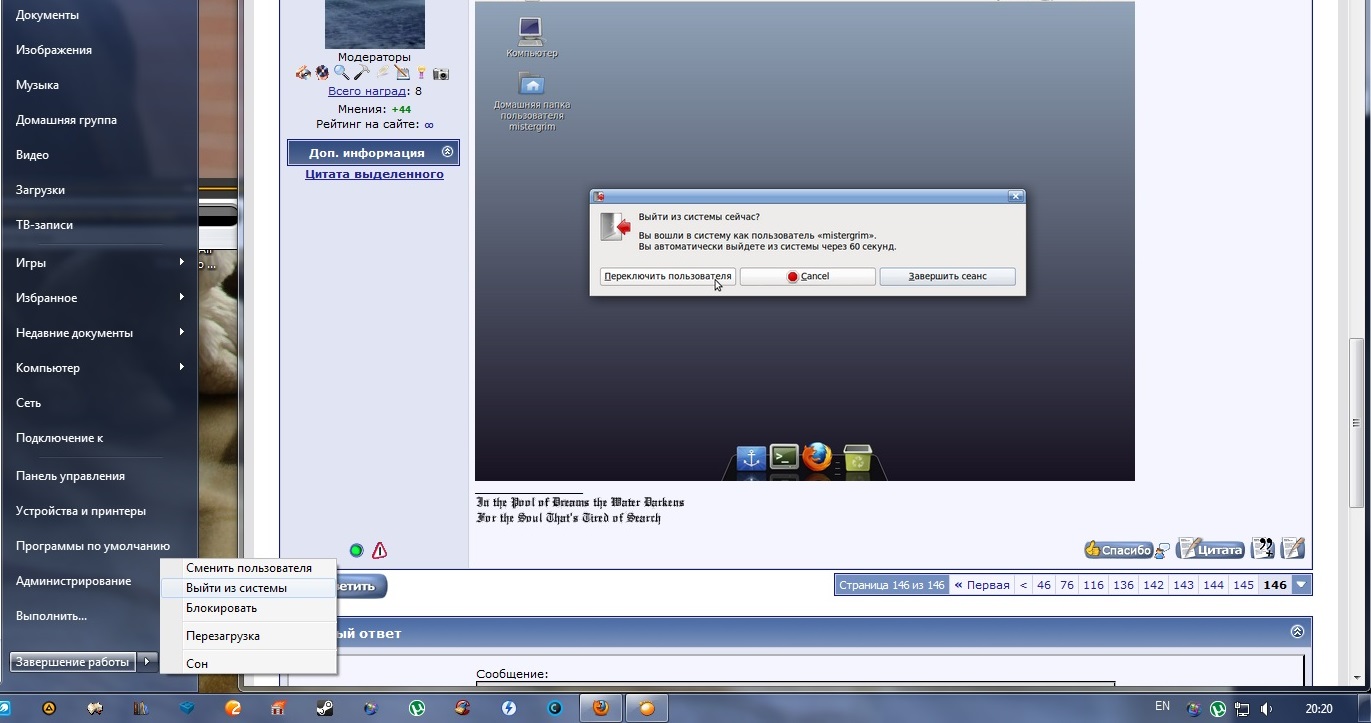Open Steam from the Windows taskbar
1371x723 pixels.
click(x=324, y=708)
